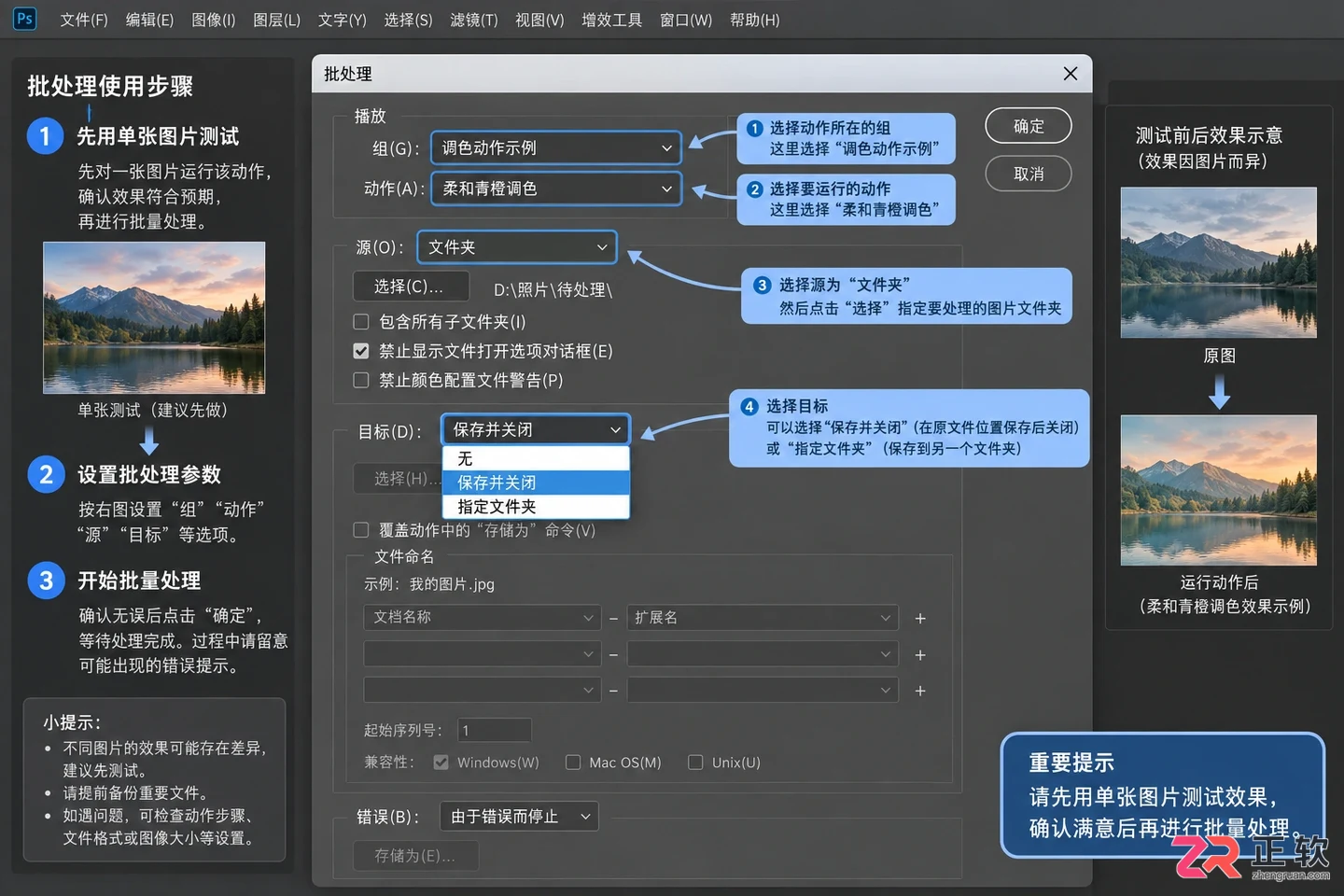Uncheck 禁止显示文件打开选项对话框 checkbox

(x=361, y=351)
